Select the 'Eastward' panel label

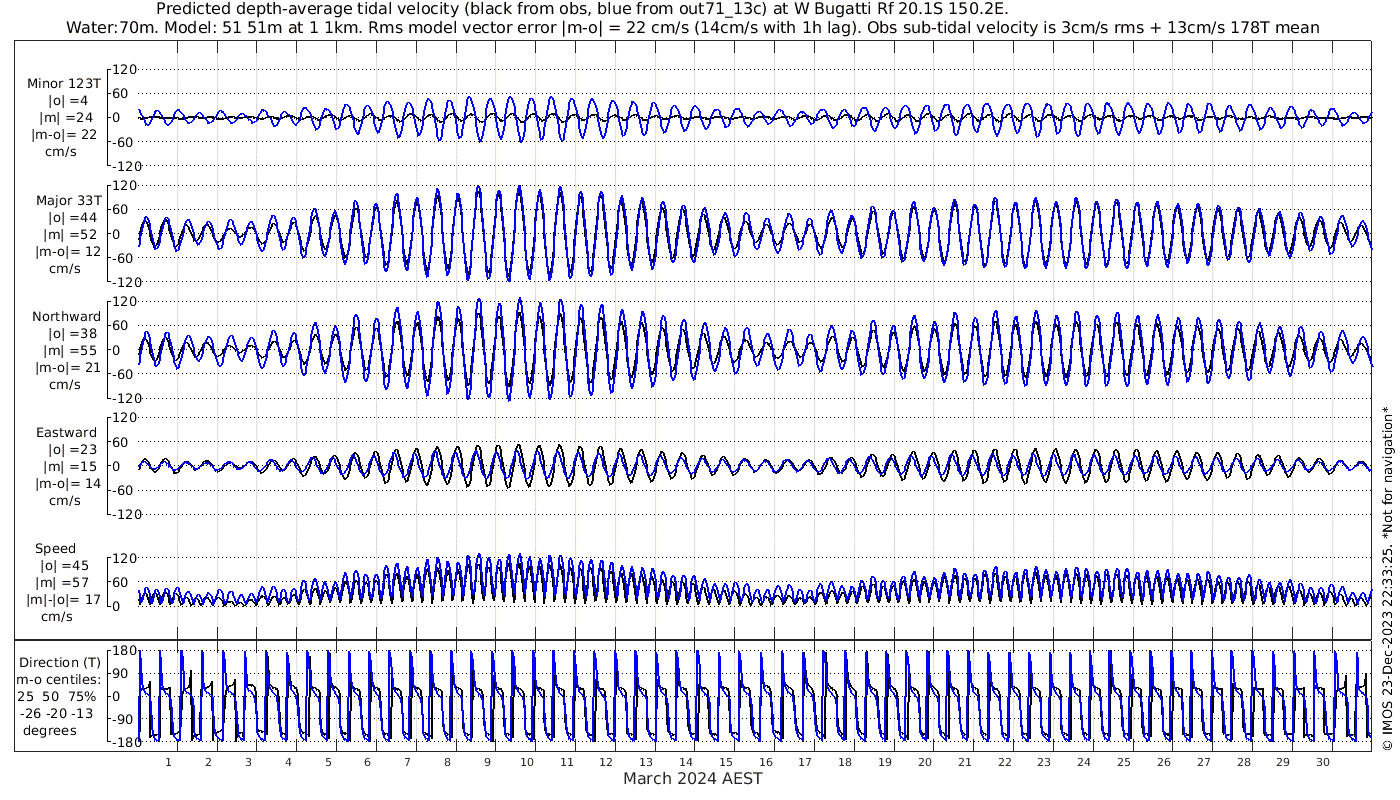coord(68,433)
